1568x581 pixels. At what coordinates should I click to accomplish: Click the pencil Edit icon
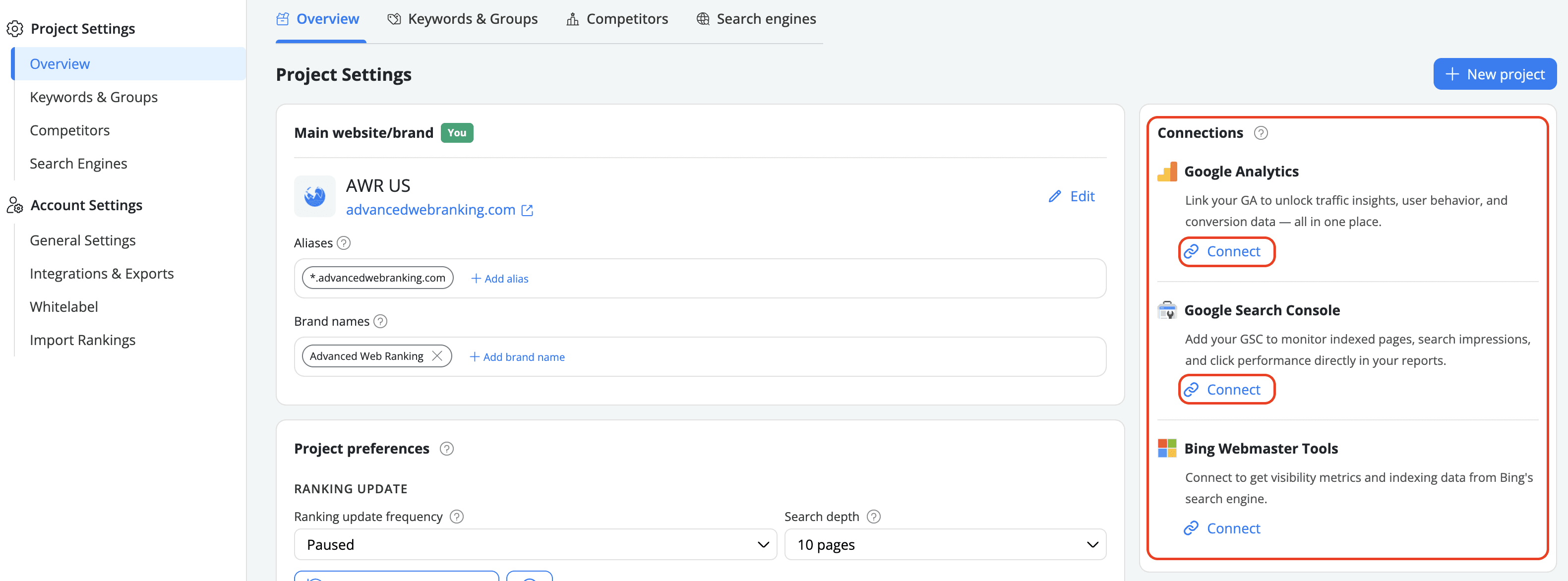coord(1054,196)
